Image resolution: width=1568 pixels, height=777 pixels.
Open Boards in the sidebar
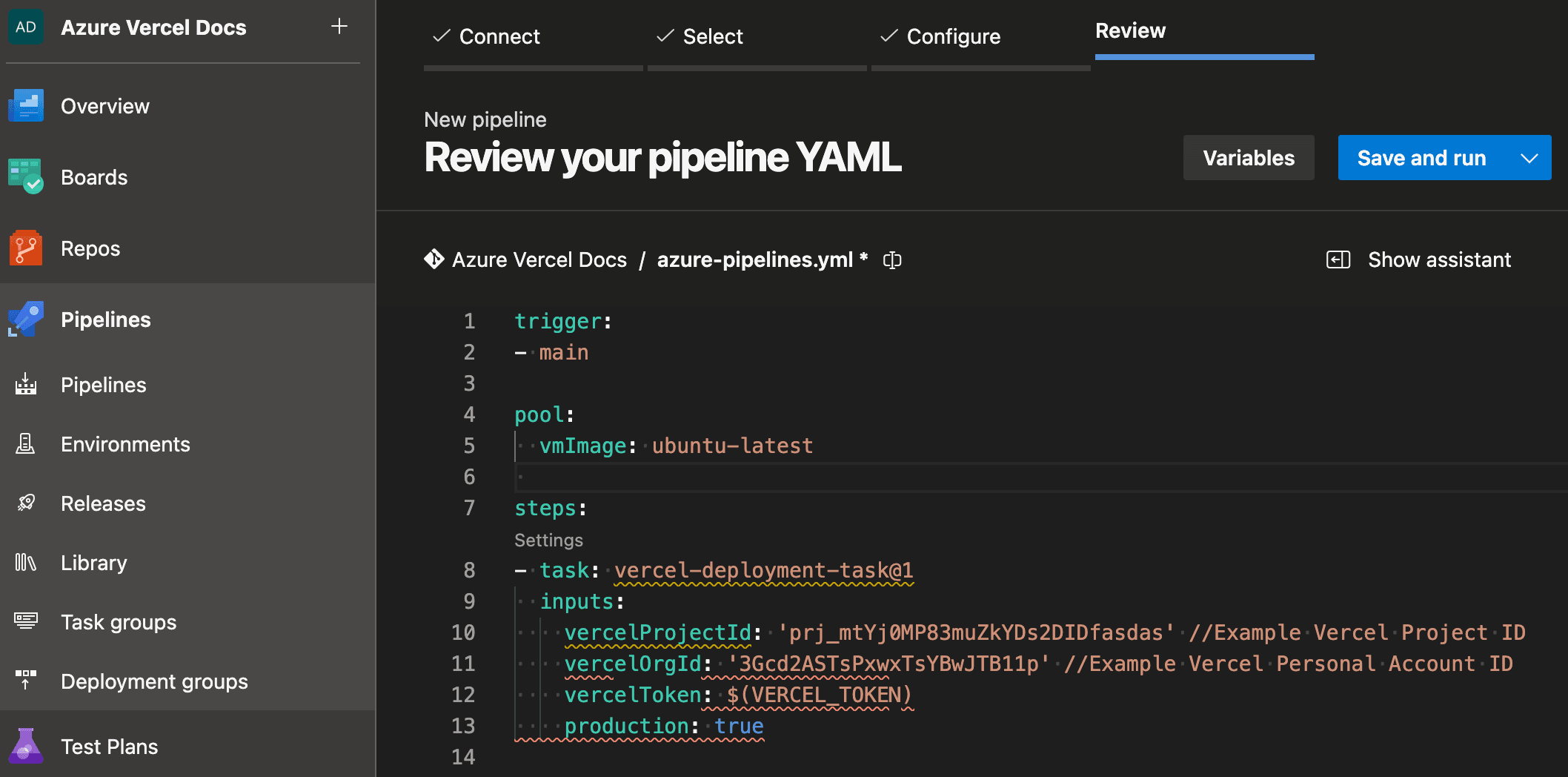(95, 176)
